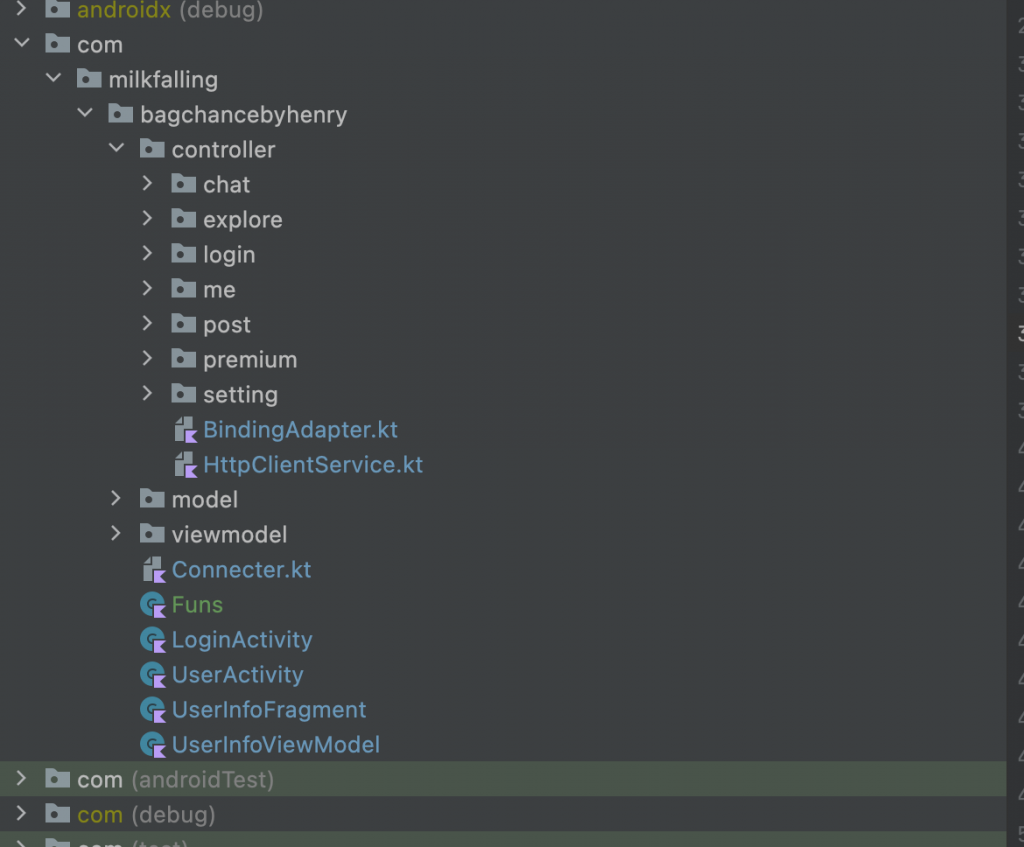Viewport: 1024px width, 847px height.
Task: Click the Kotlin file icon beside BindingAdapter.kt
Action: click(x=185, y=430)
